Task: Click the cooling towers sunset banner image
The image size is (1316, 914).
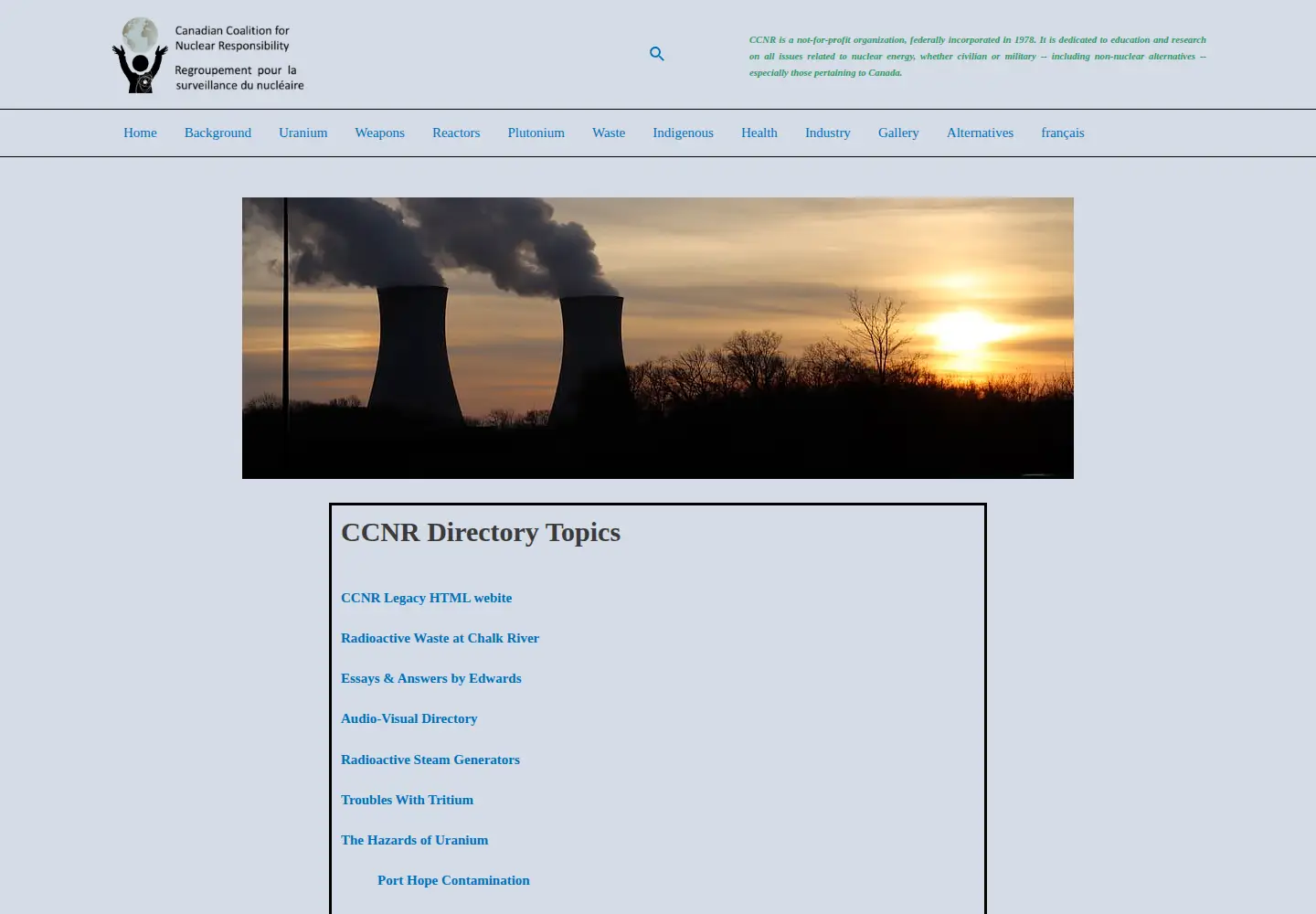Action: (658, 338)
